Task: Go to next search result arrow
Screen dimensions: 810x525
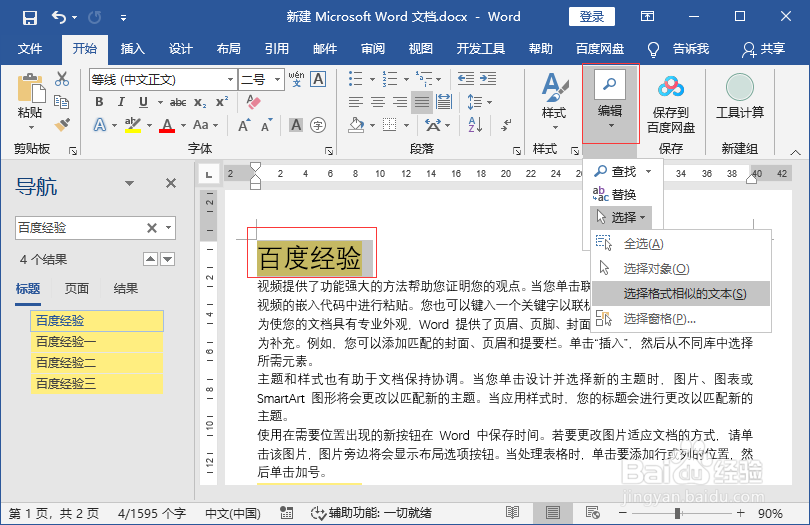Action: 168,259
